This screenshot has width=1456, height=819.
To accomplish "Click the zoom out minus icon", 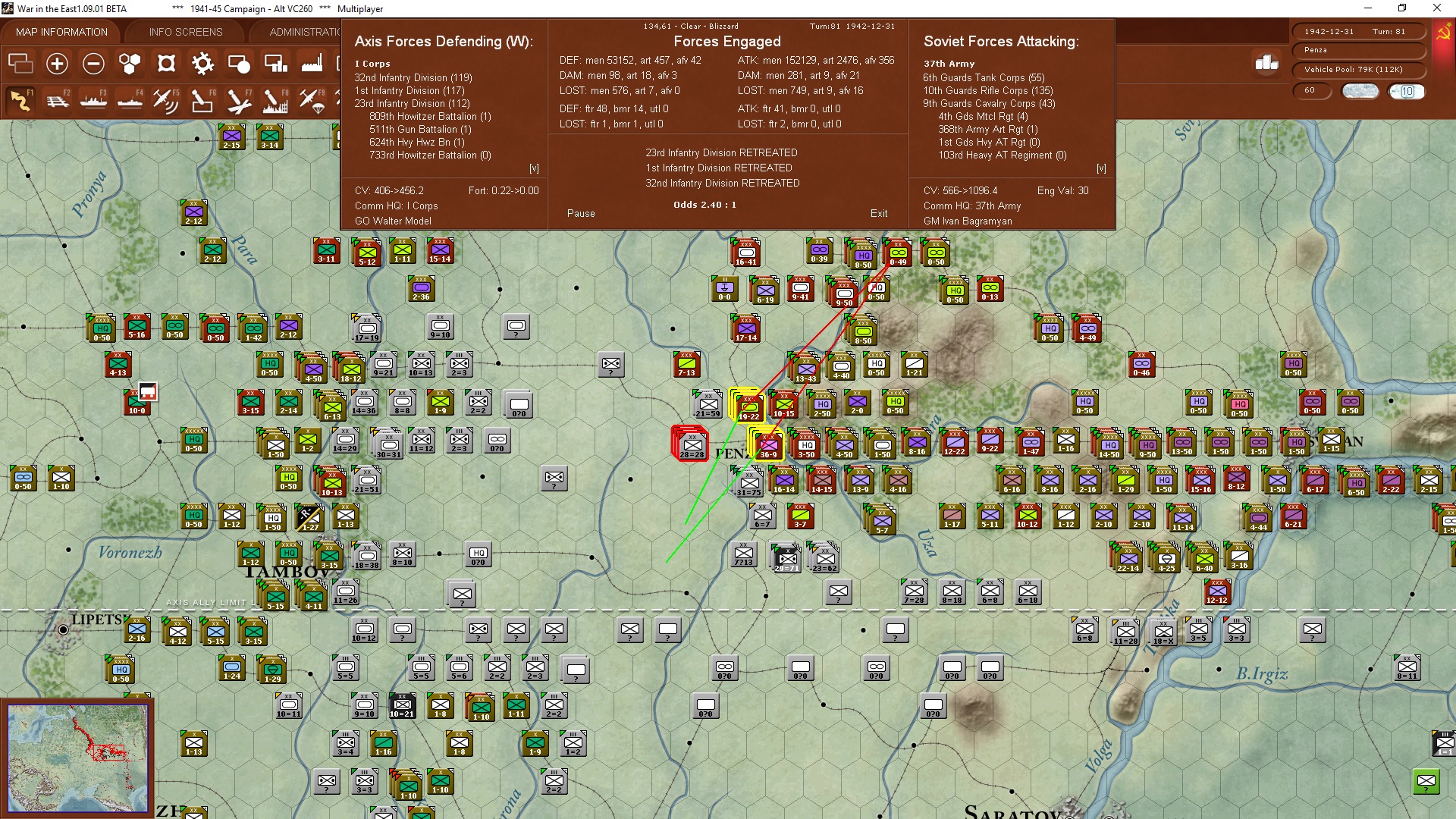I will (93, 64).
